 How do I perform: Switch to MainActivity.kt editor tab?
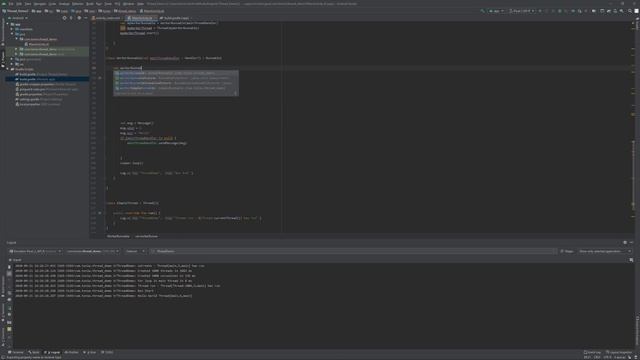point(141,18)
